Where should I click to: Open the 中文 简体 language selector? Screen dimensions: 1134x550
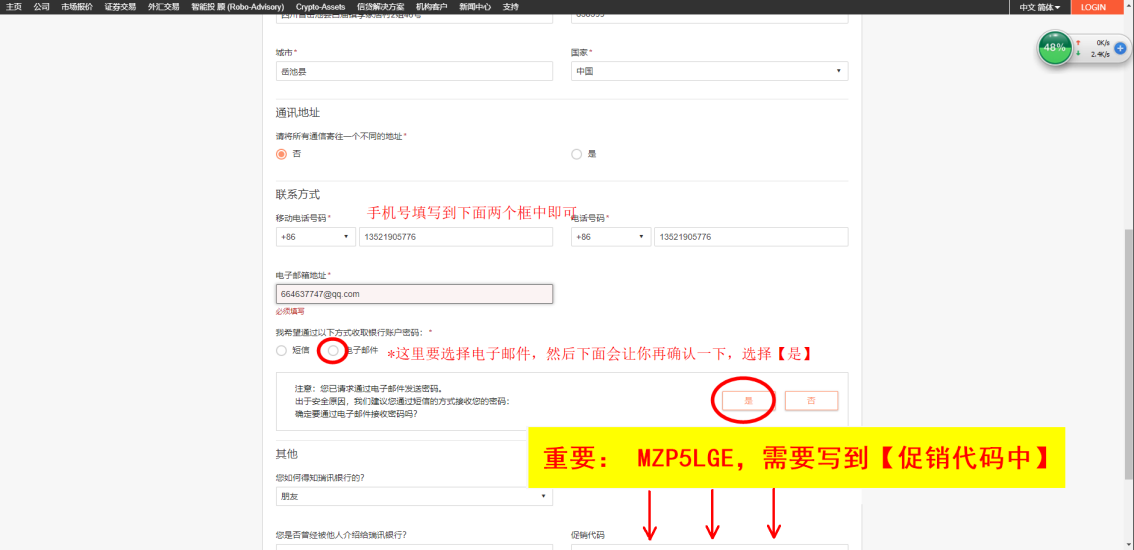click(1040, 7)
